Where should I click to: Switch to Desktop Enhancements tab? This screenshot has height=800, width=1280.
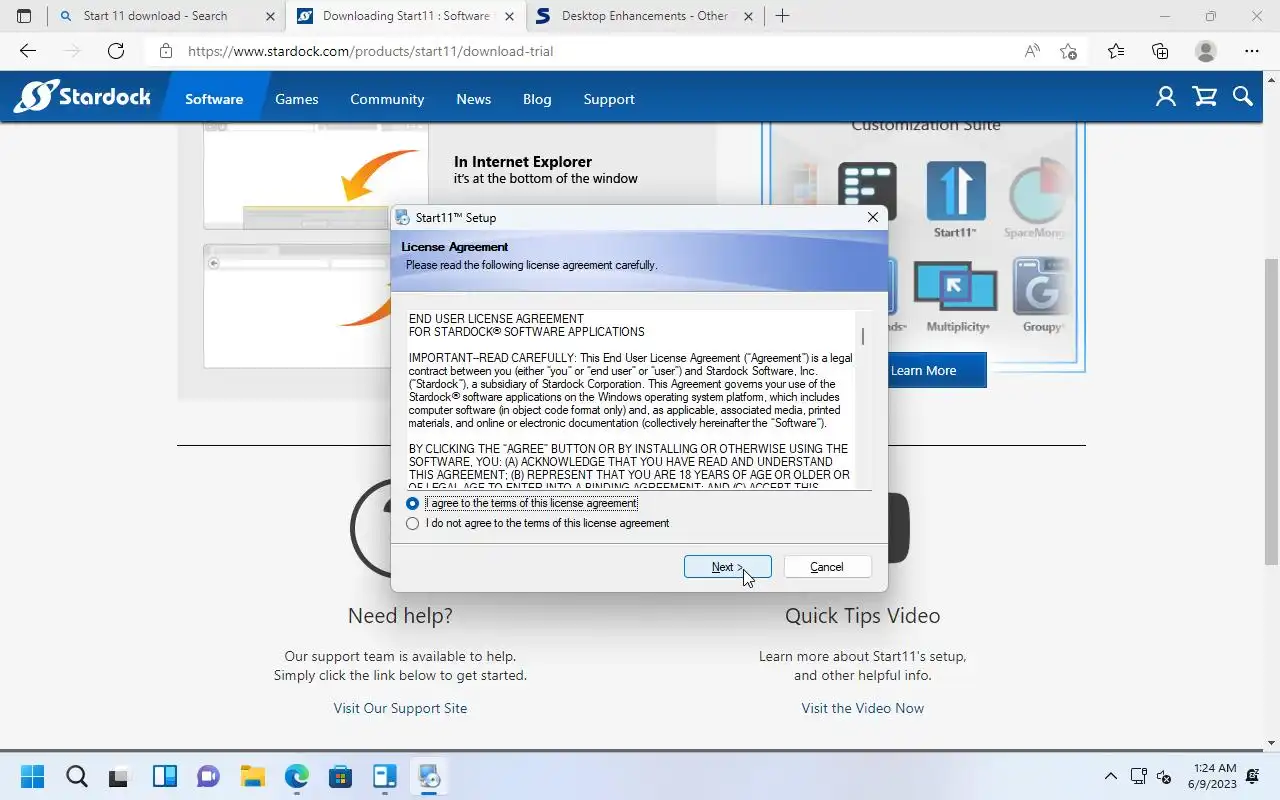[x=645, y=16]
